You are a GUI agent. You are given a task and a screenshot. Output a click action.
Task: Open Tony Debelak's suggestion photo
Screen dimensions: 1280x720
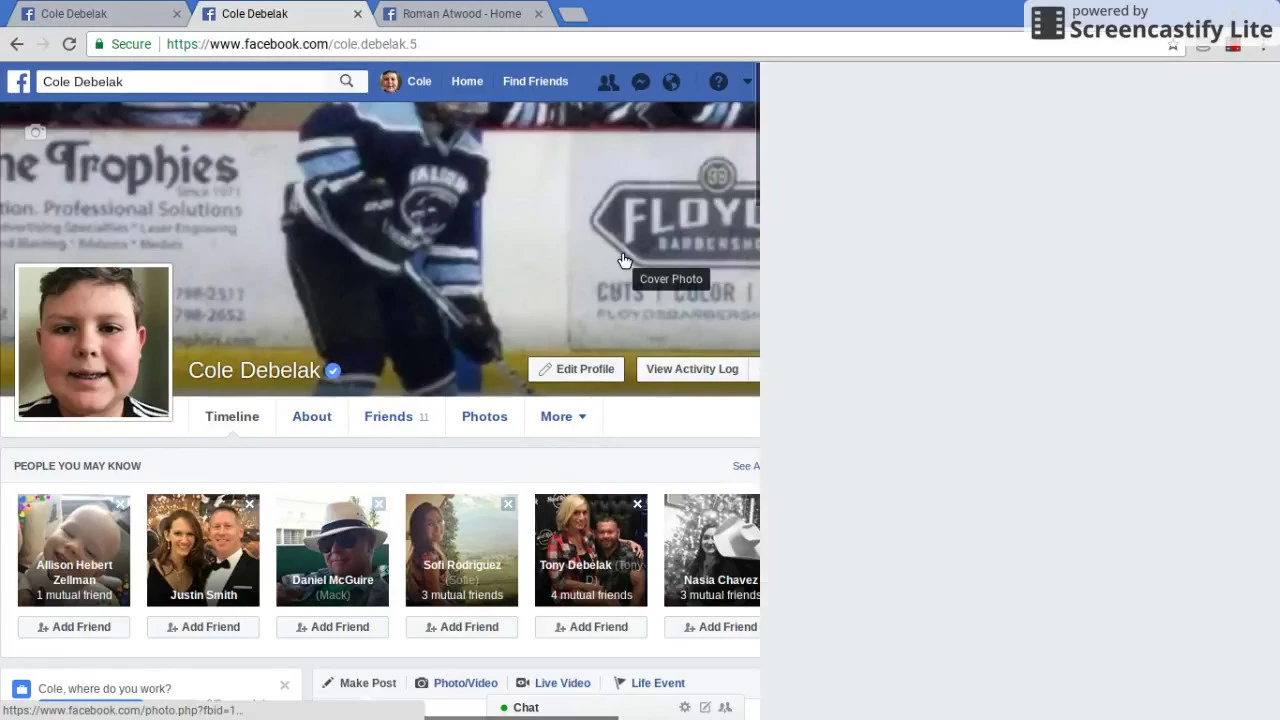591,550
